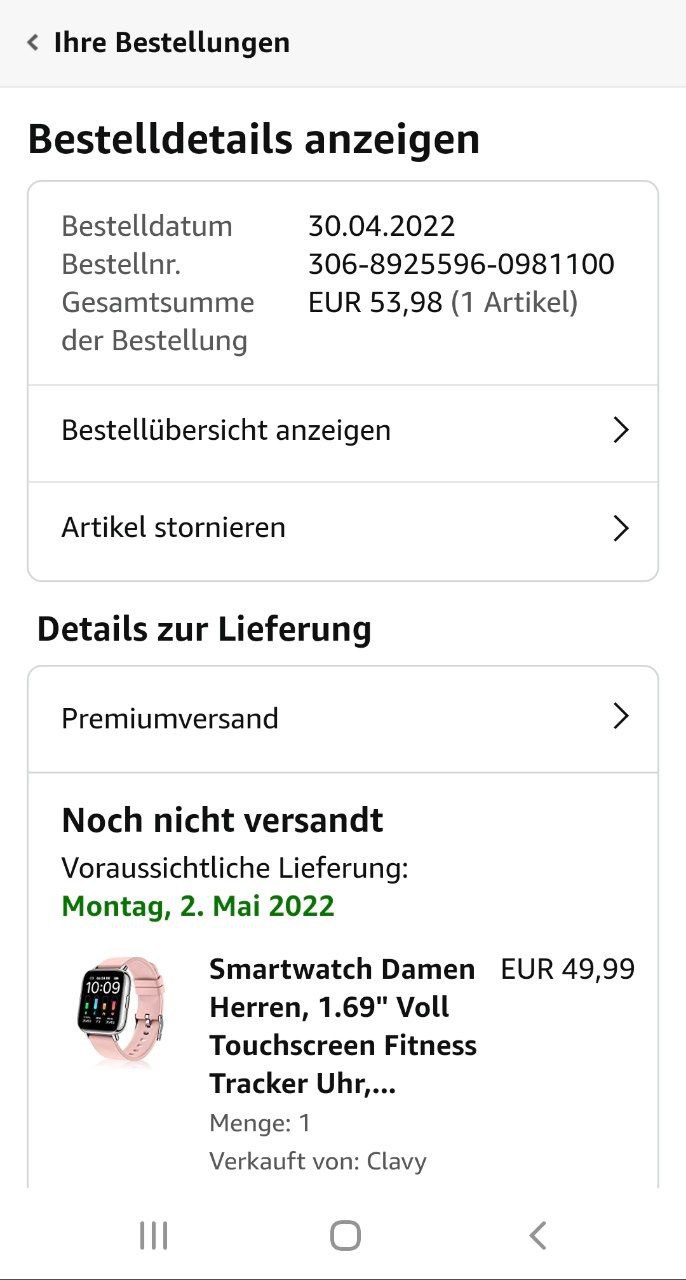686x1280 pixels.
Task: Open the Android recent apps button
Action: (x=153, y=1236)
